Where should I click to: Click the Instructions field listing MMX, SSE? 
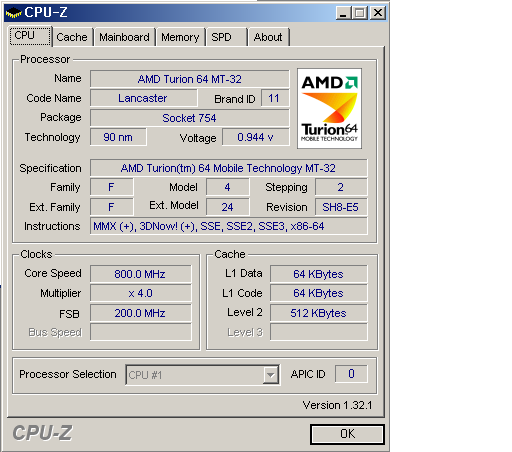pyautogui.click(x=229, y=226)
